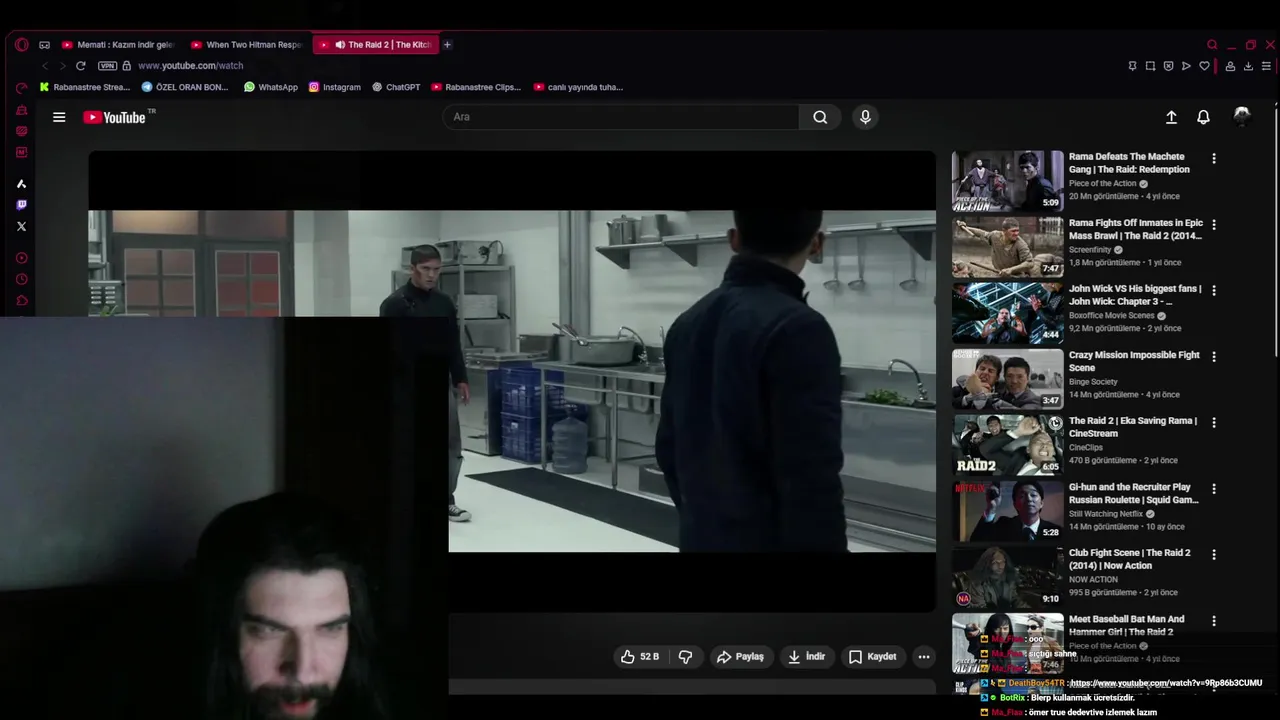Open Rama Fights Off Inmates video thumbnail
The height and width of the screenshot is (720, 1280).
tap(1007, 247)
